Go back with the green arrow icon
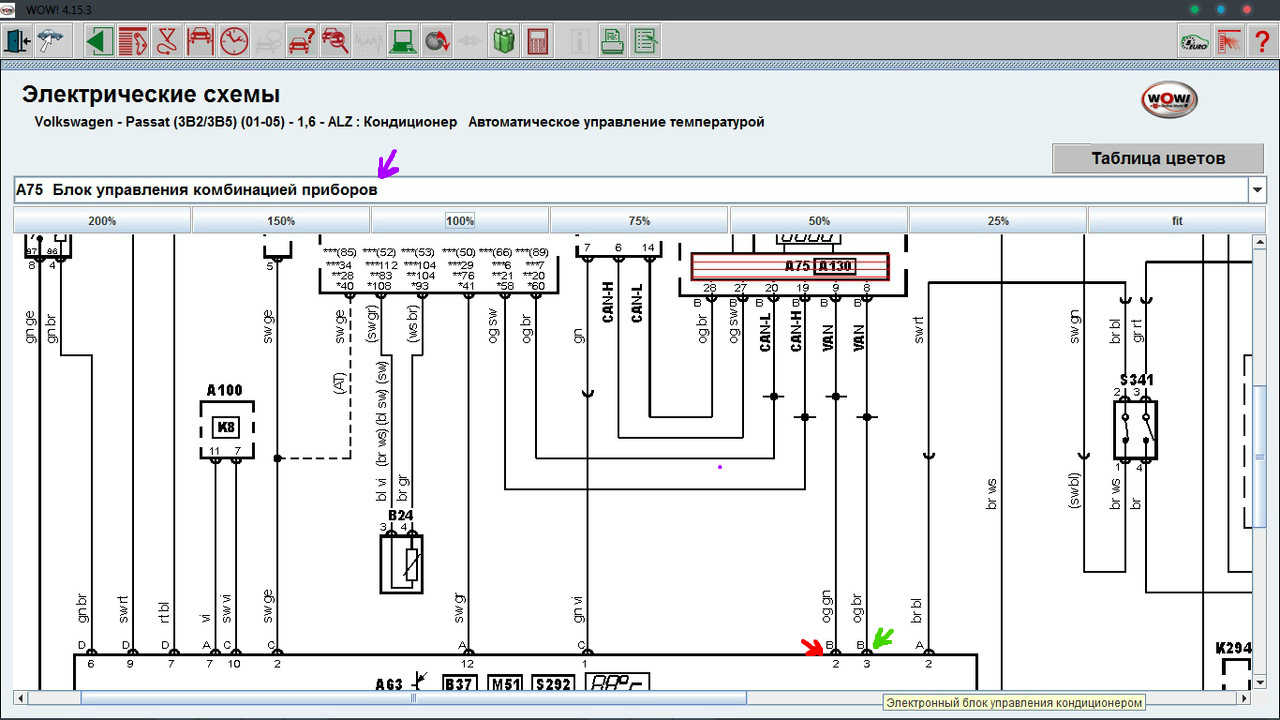This screenshot has width=1280, height=720. pos(98,41)
